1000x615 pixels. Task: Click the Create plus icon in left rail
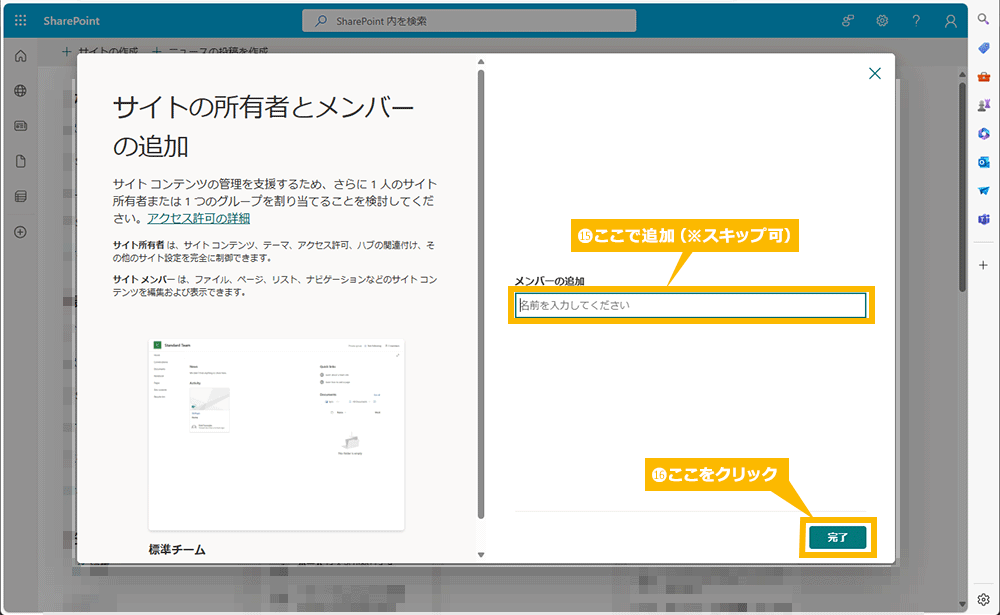pos(20,232)
